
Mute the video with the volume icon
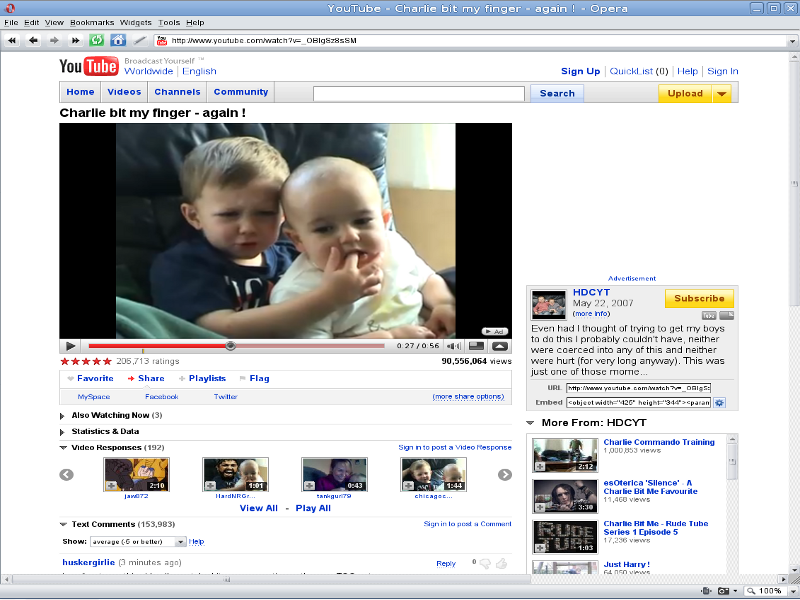pos(453,346)
